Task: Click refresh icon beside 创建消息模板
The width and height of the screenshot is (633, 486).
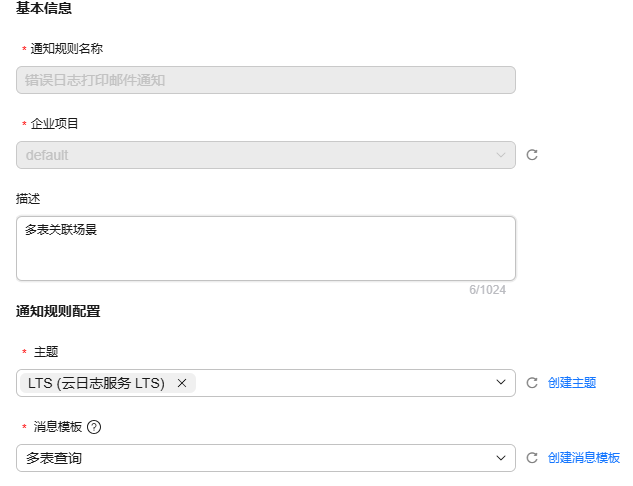Action: pyautogui.click(x=532, y=458)
